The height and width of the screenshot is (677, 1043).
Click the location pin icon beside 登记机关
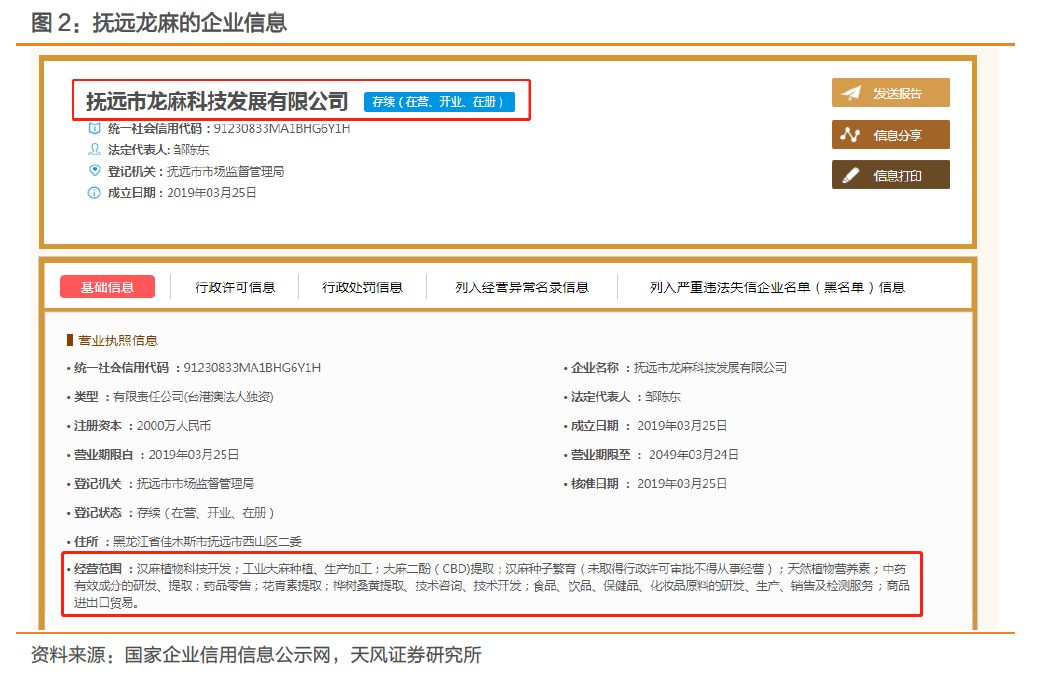point(94,171)
